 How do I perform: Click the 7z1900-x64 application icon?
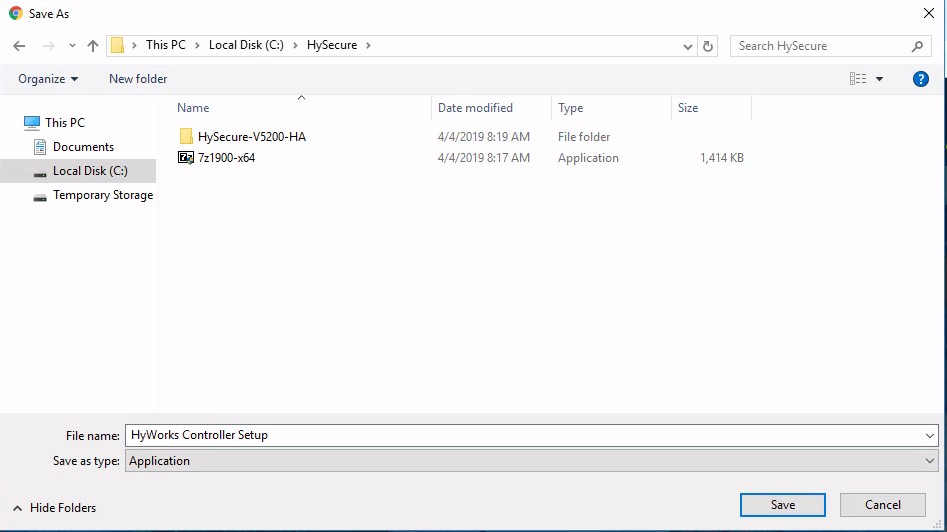click(186, 158)
